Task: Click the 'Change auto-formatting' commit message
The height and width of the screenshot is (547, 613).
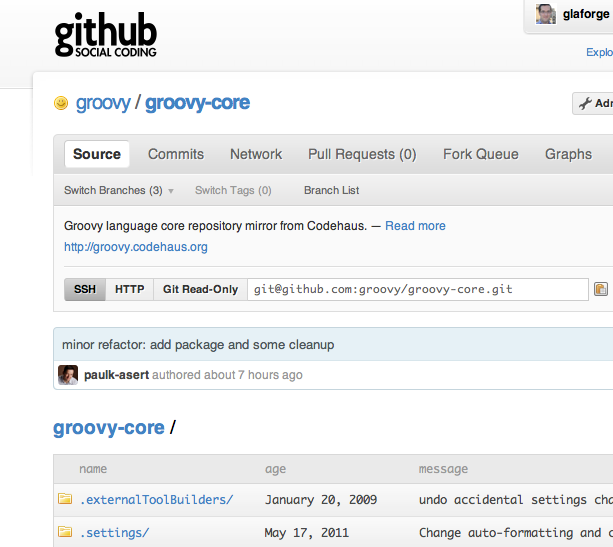Action: (516, 533)
